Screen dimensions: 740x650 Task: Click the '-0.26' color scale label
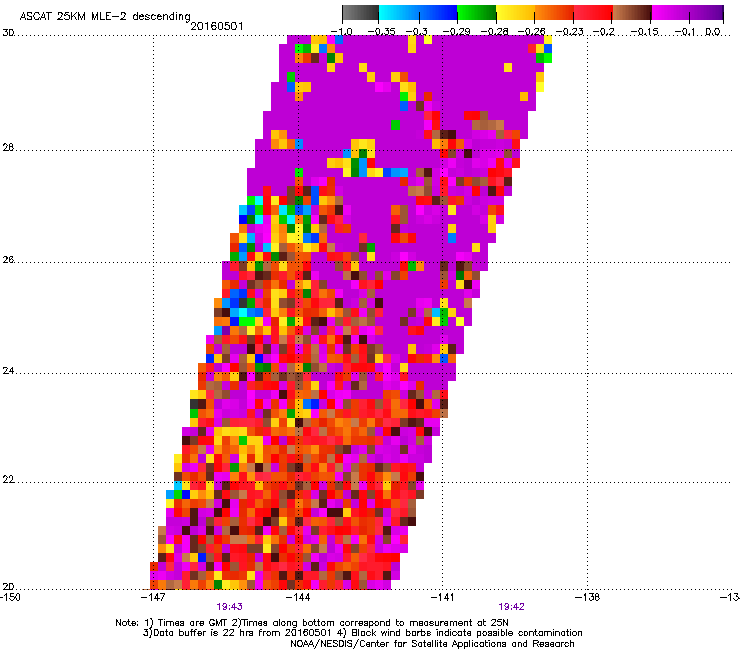click(531, 32)
